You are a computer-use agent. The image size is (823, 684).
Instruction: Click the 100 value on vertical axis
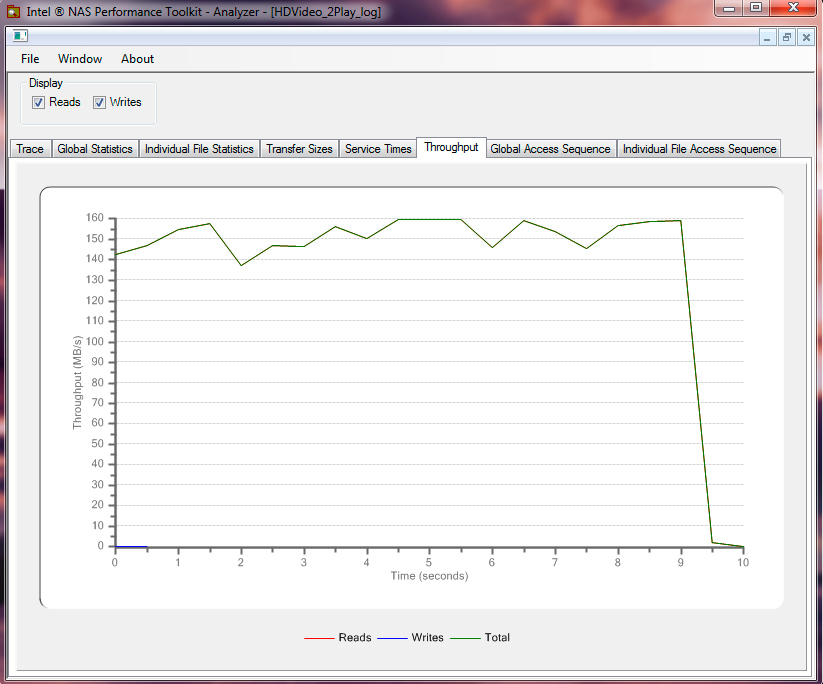tap(95, 341)
